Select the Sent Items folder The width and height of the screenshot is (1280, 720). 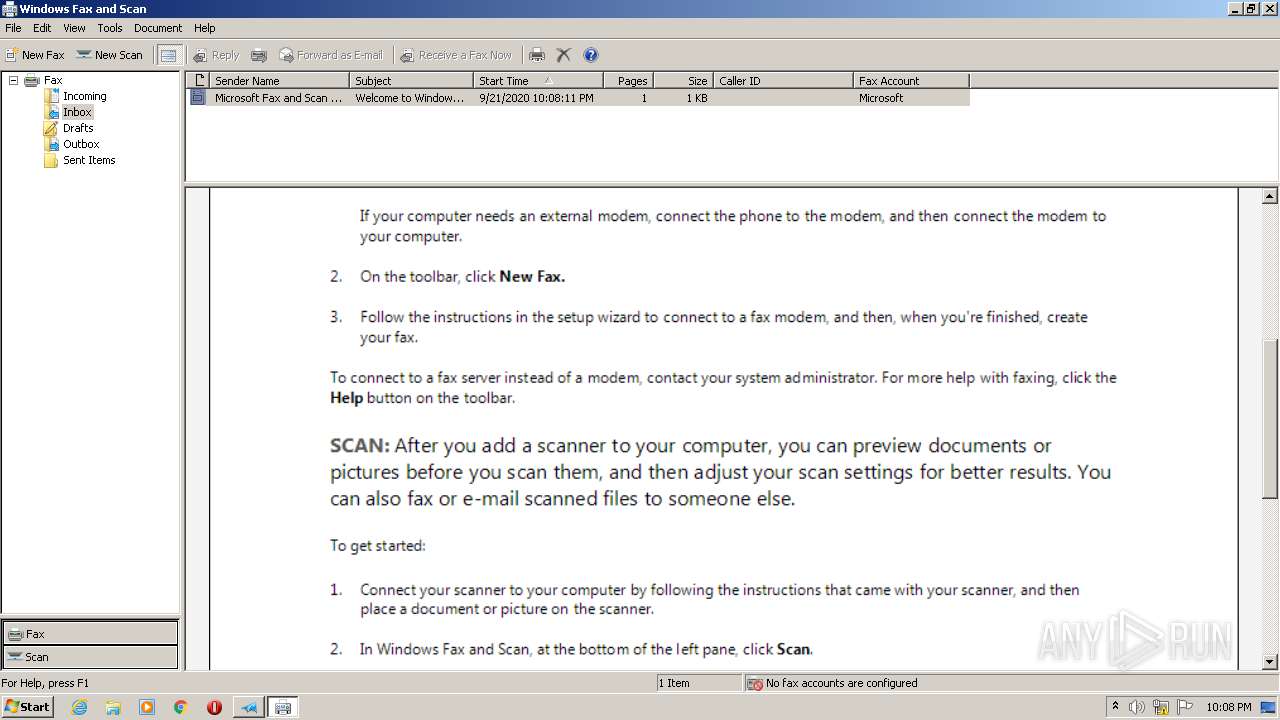point(89,160)
